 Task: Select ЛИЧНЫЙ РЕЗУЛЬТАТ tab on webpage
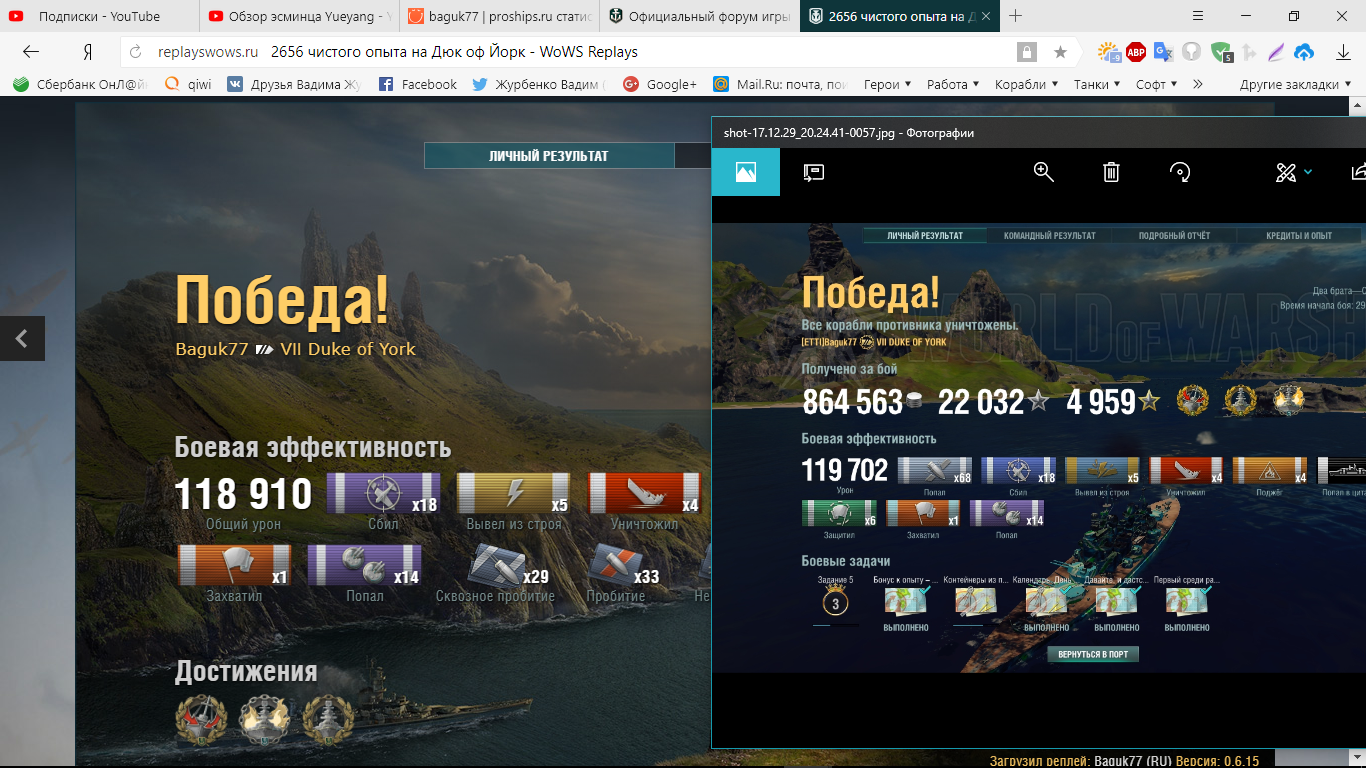coord(548,156)
